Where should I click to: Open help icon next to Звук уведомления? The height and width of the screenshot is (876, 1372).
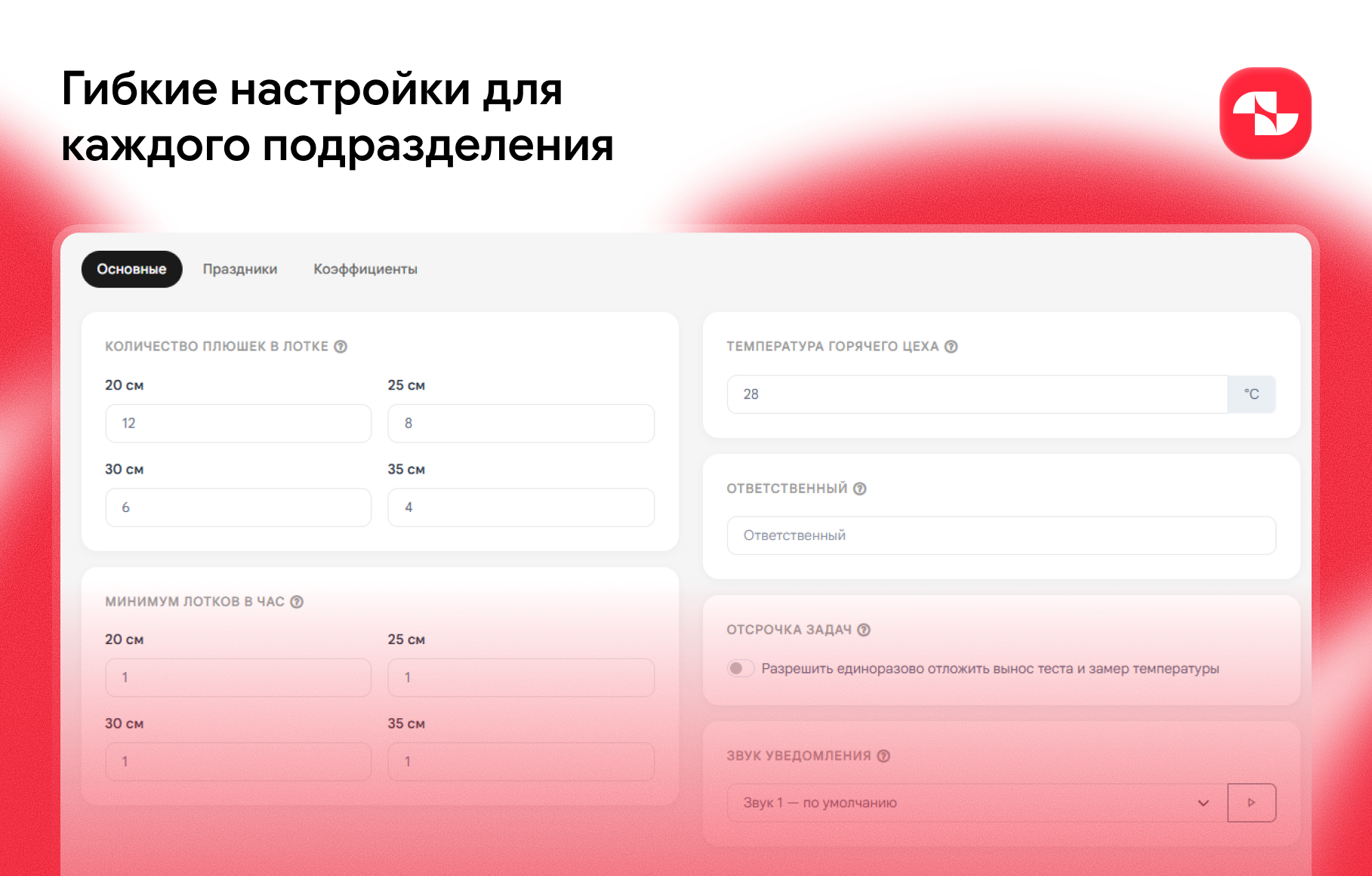coord(883,756)
